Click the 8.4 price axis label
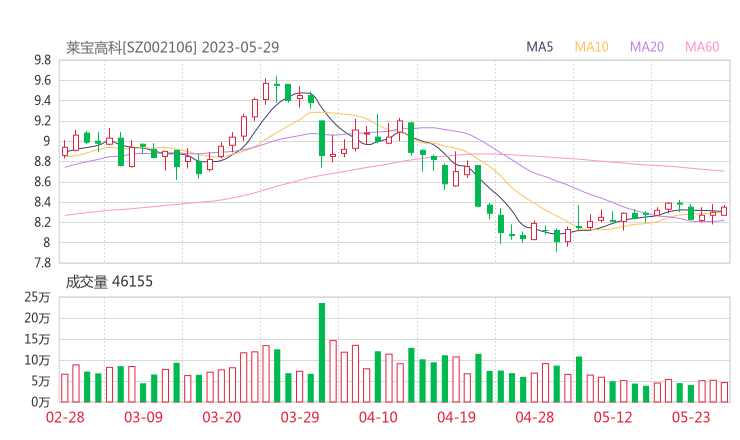This screenshot has height=440, width=740. tap(42, 202)
